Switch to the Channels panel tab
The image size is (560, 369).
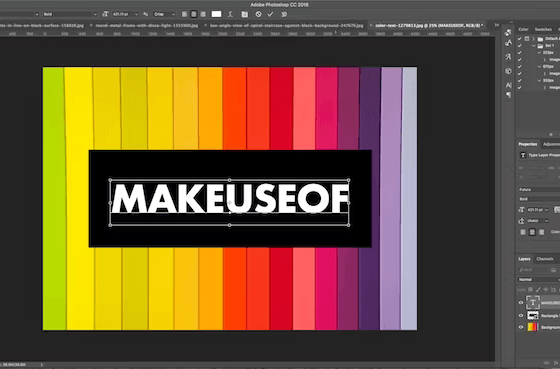pyautogui.click(x=545, y=259)
